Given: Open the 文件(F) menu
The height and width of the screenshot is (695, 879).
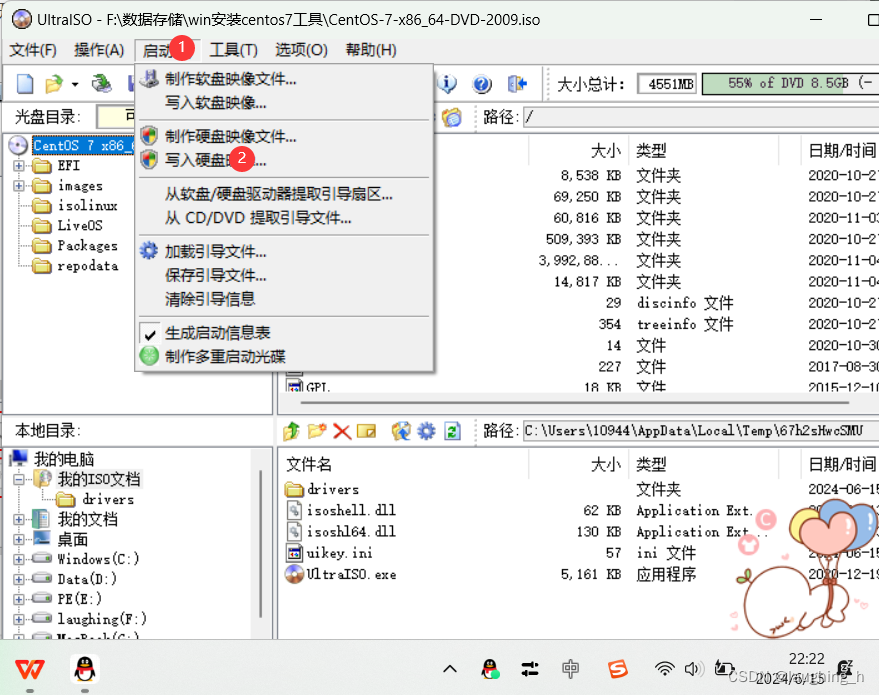Looking at the screenshot, I should click(33, 50).
